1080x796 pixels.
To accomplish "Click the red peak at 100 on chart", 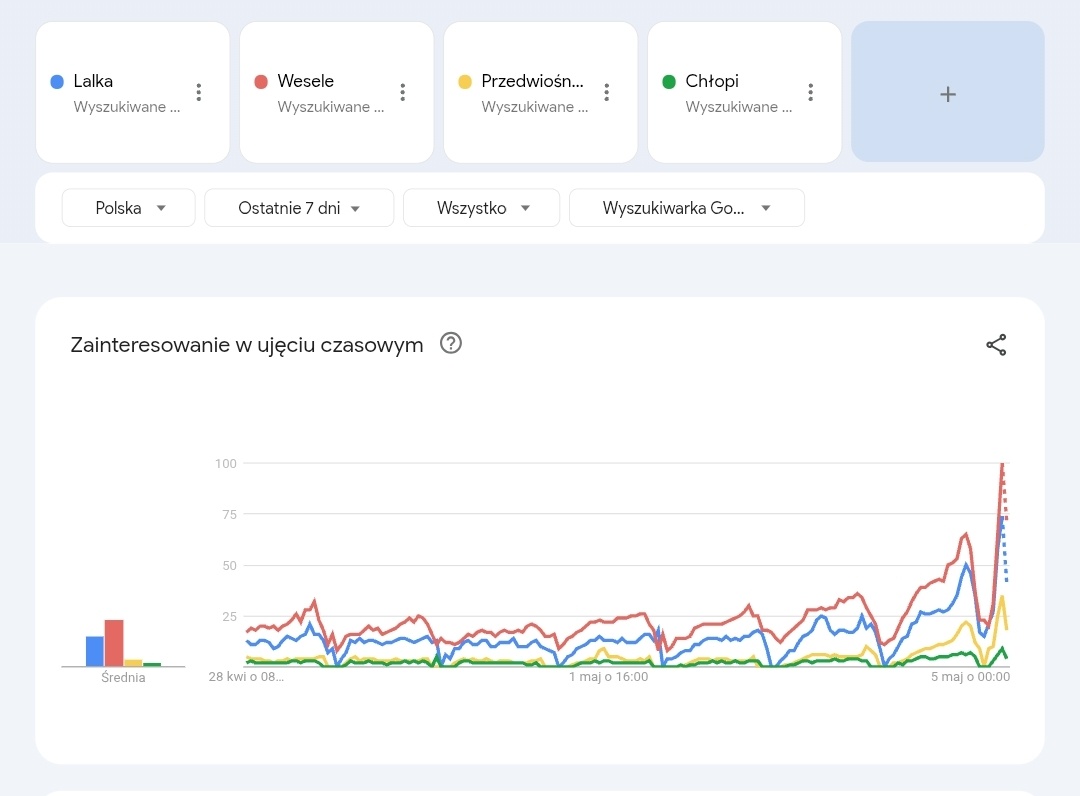I will [x=1002, y=465].
